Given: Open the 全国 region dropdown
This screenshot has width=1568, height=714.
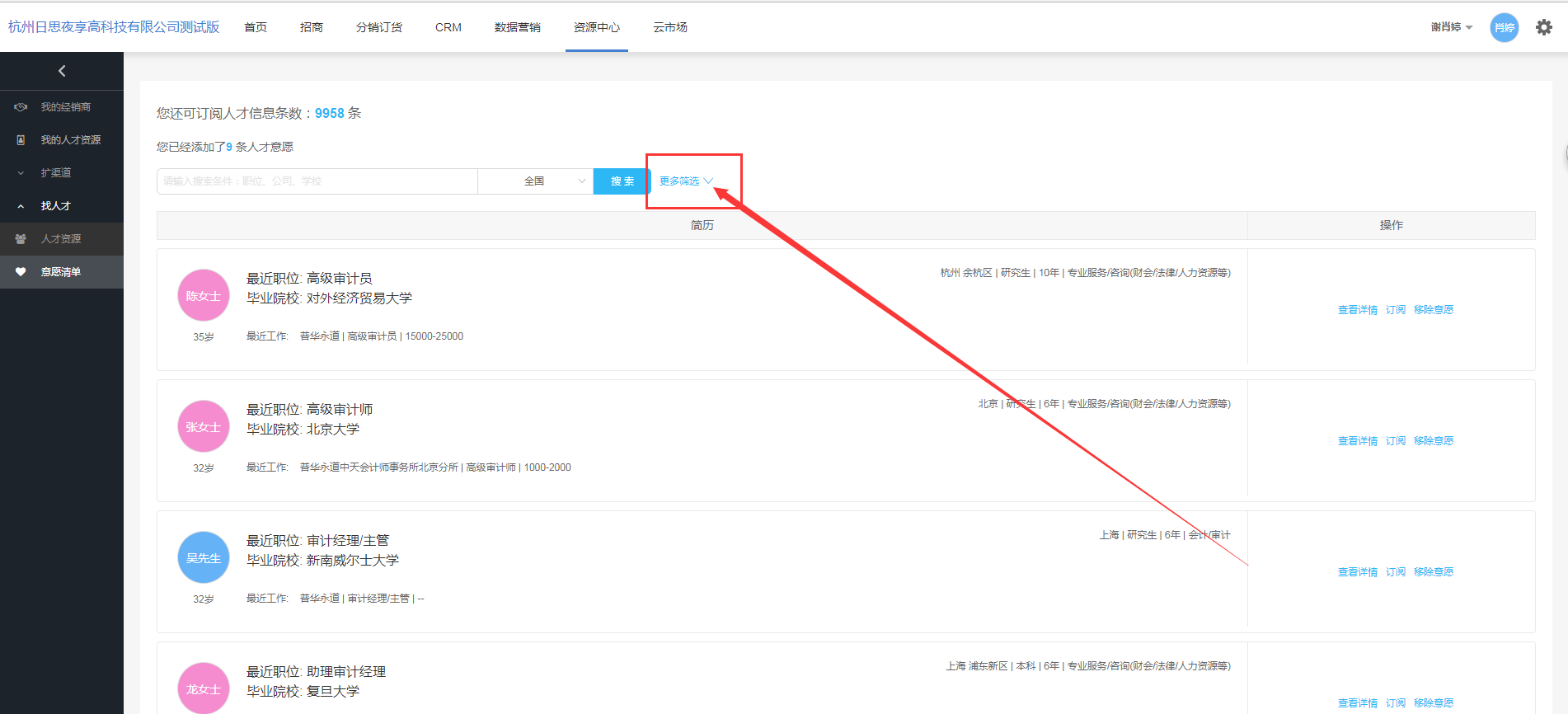Looking at the screenshot, I should click(535, 181).
